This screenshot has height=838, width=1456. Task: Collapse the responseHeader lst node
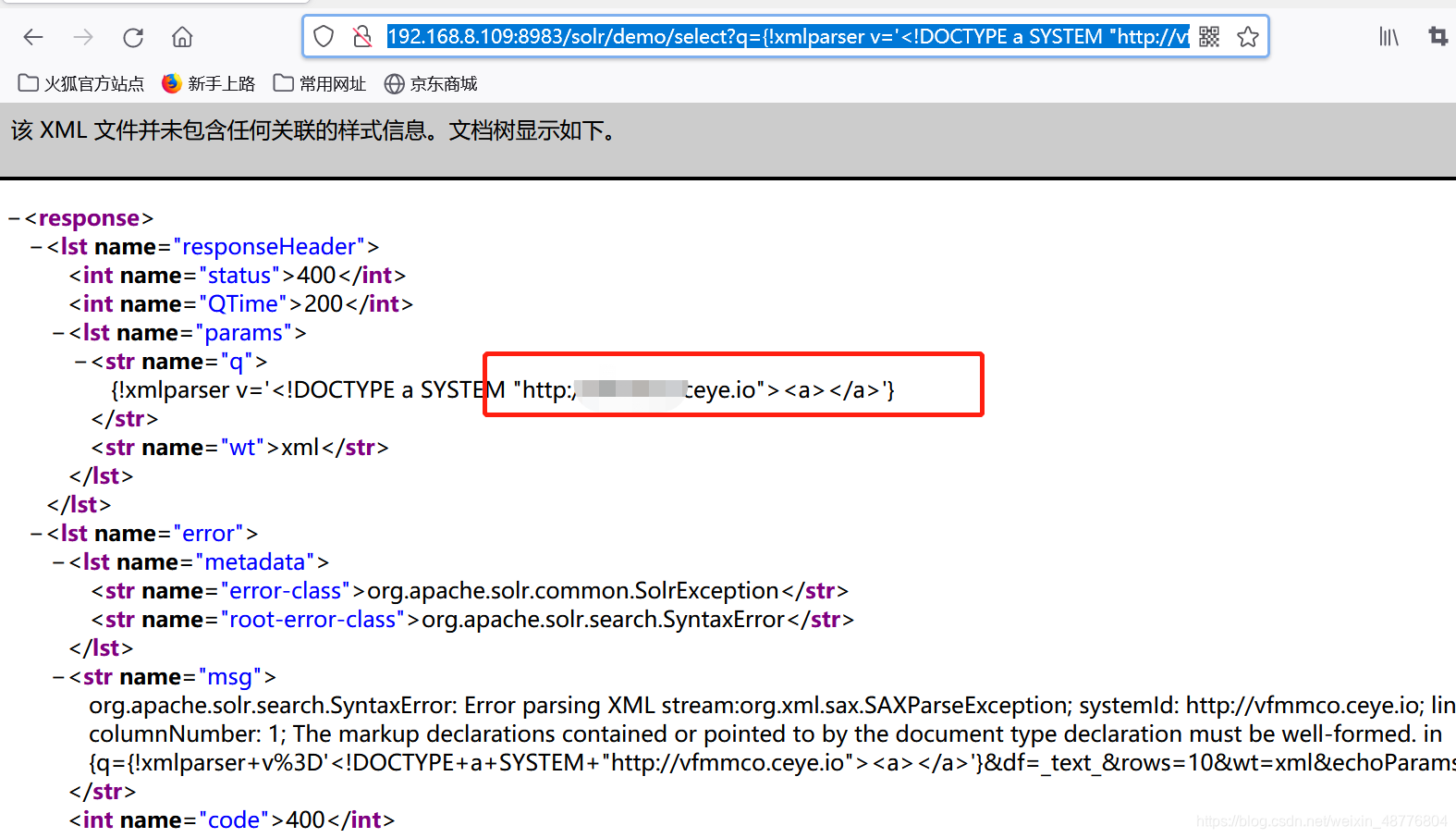tap(36, 247)
